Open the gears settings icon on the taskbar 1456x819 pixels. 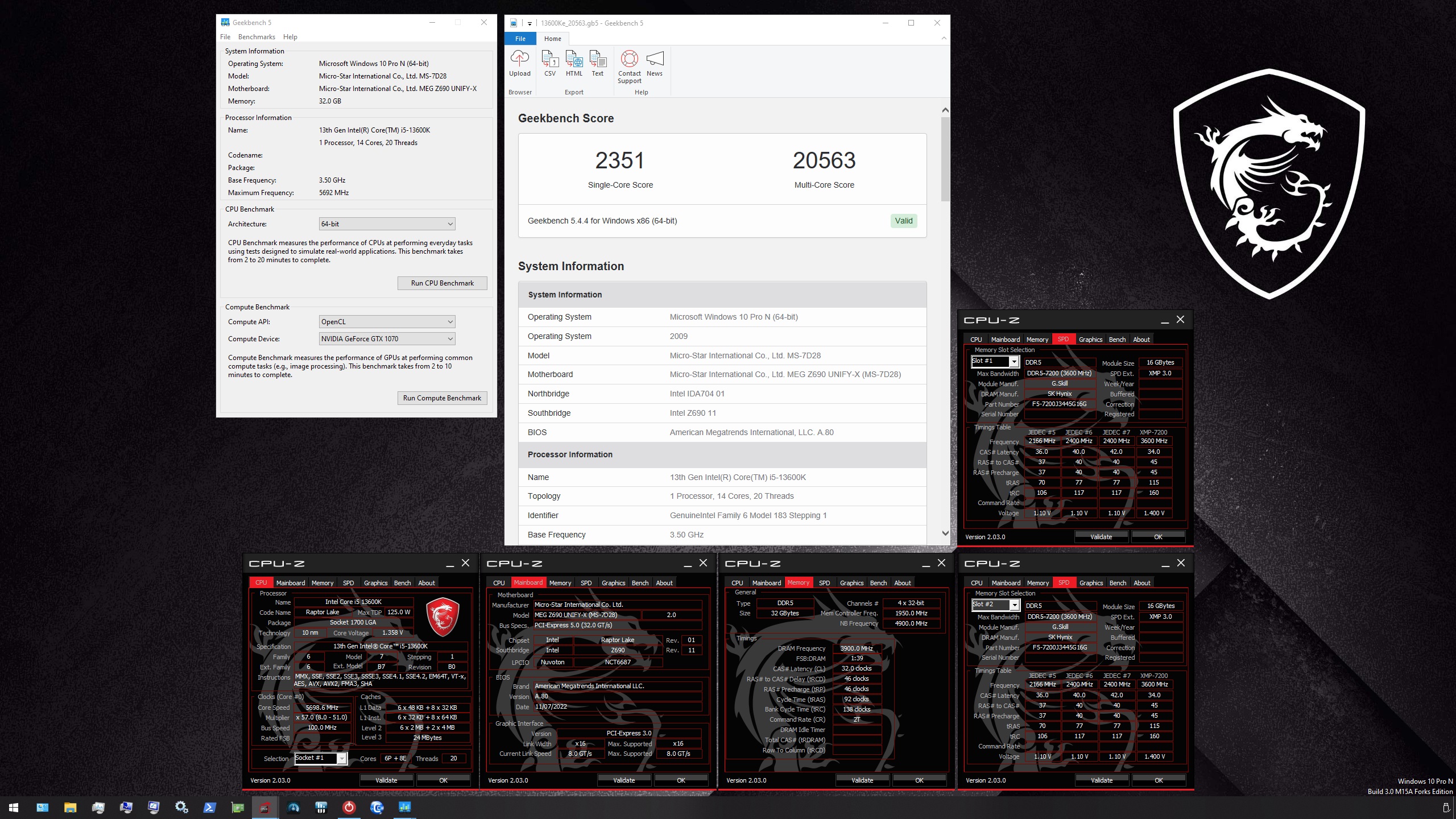[x=181, y=808]
